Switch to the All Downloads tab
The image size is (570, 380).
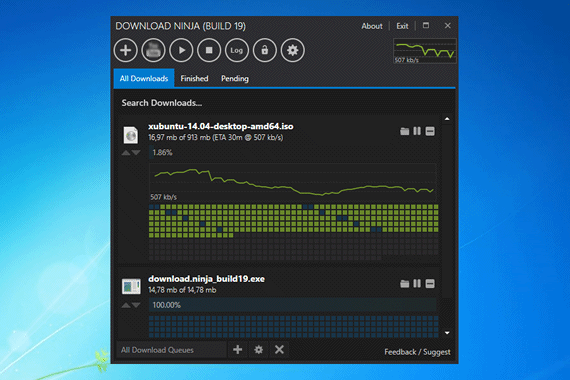pos(144,78)
